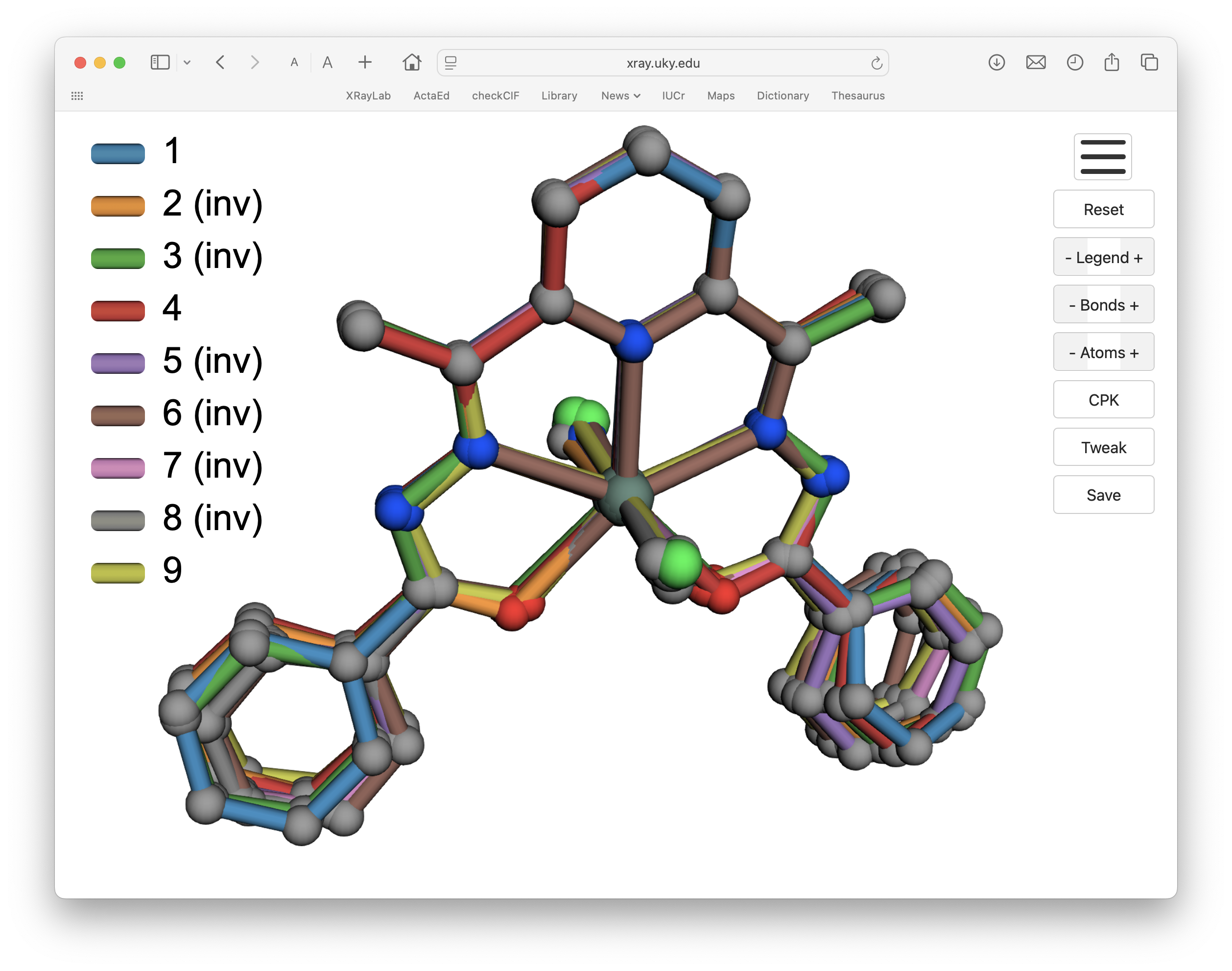Click the purple swatch for 5 (inv)
The width and height of the screenshot is (1232, 971).
click(x=118, y=363)
